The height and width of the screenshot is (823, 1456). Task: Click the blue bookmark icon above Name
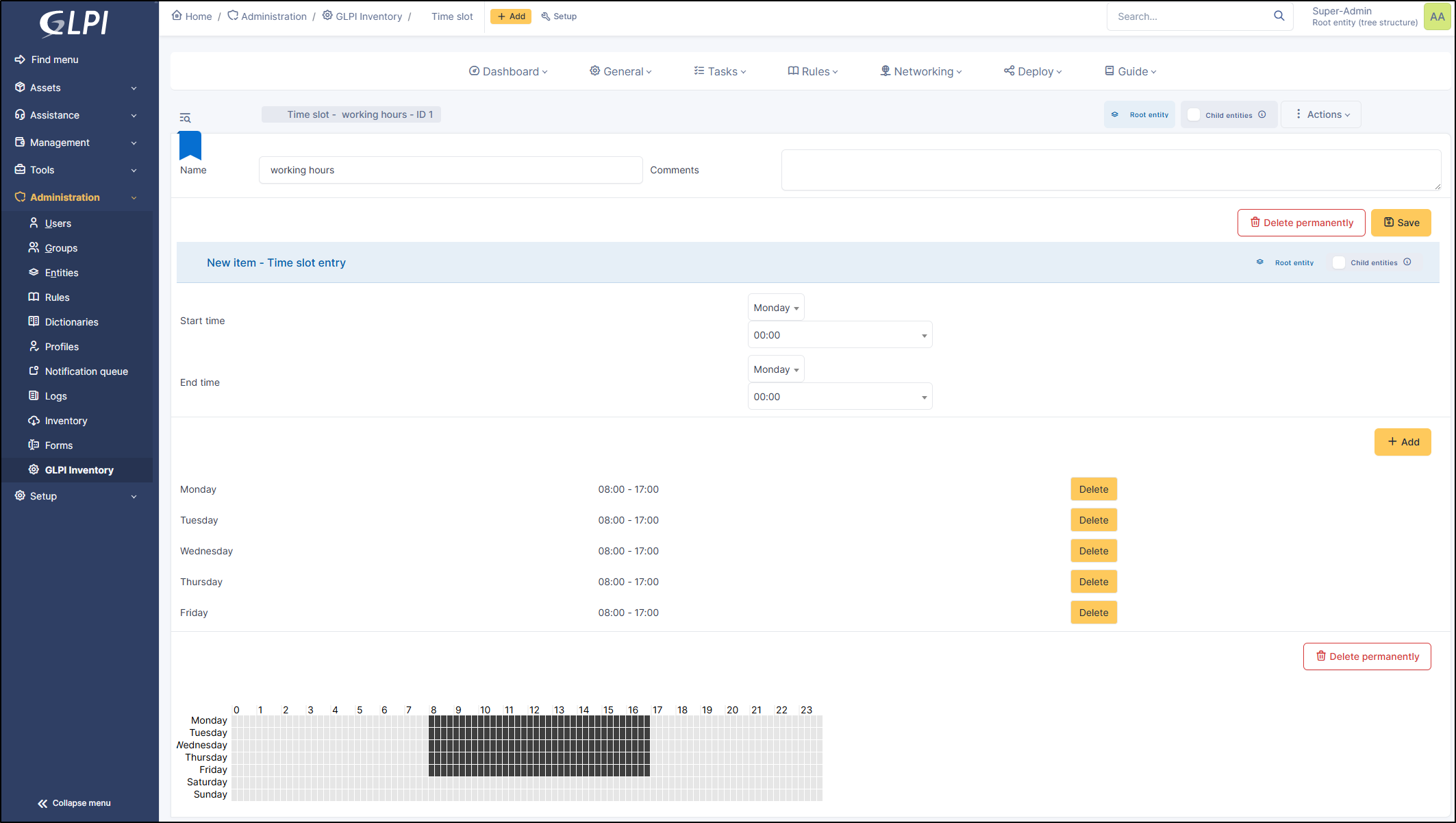tap(190, 145)
